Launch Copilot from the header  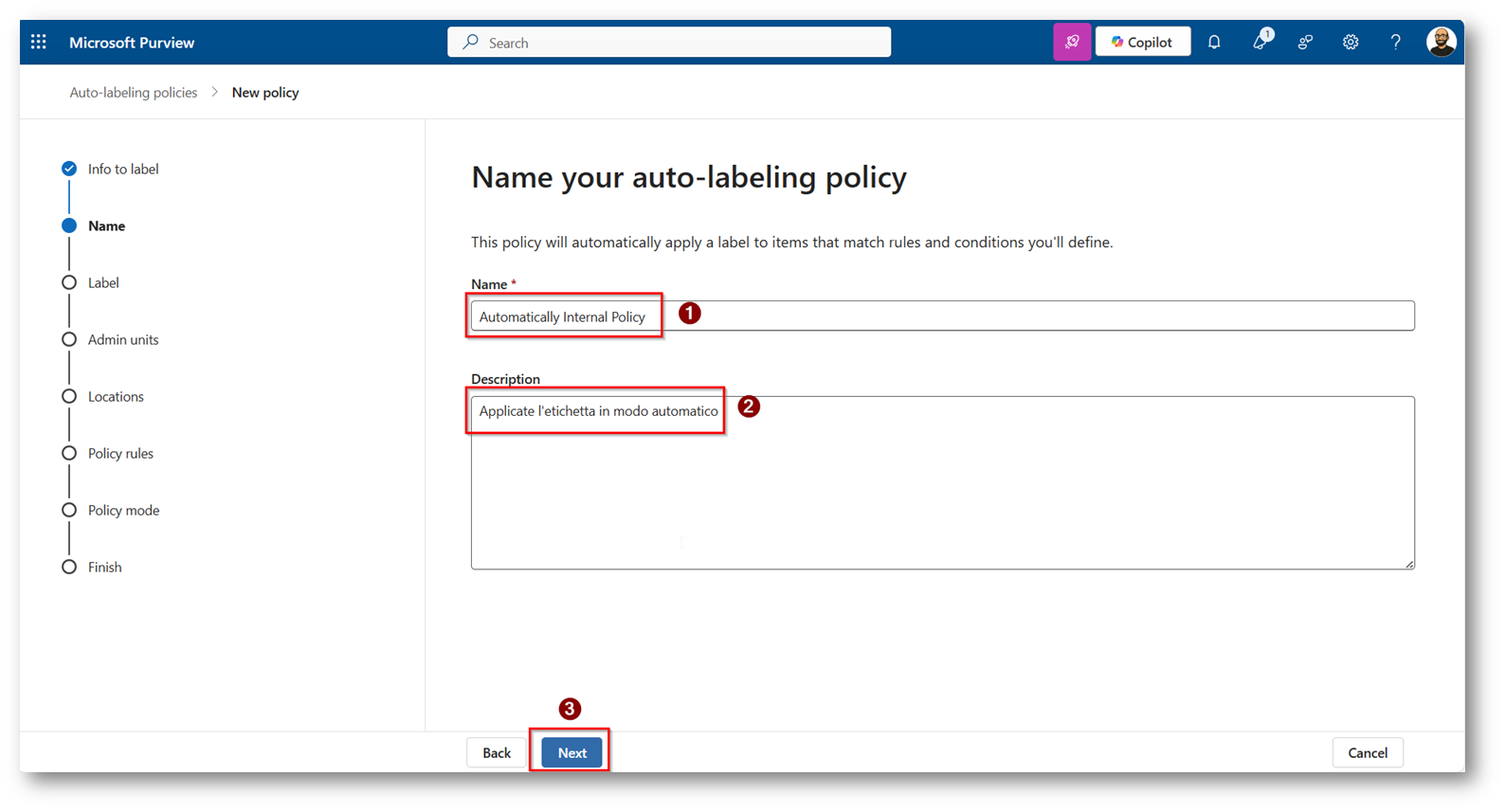[x=1143, y=43]
